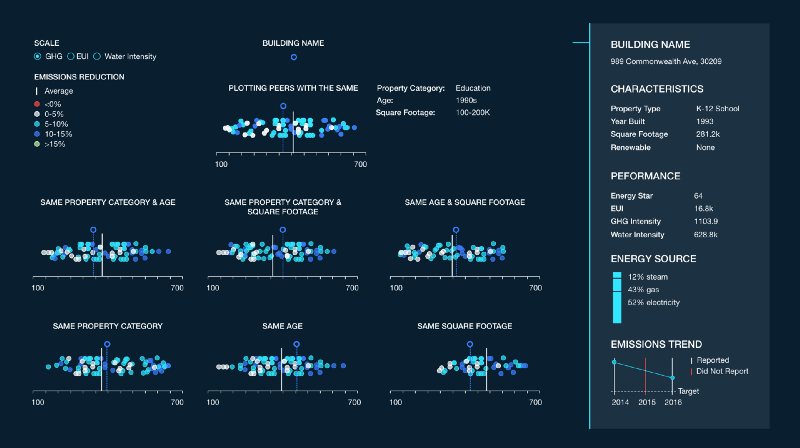
Task: Click building marker in Same Age chart
Action: coord(296,344)
